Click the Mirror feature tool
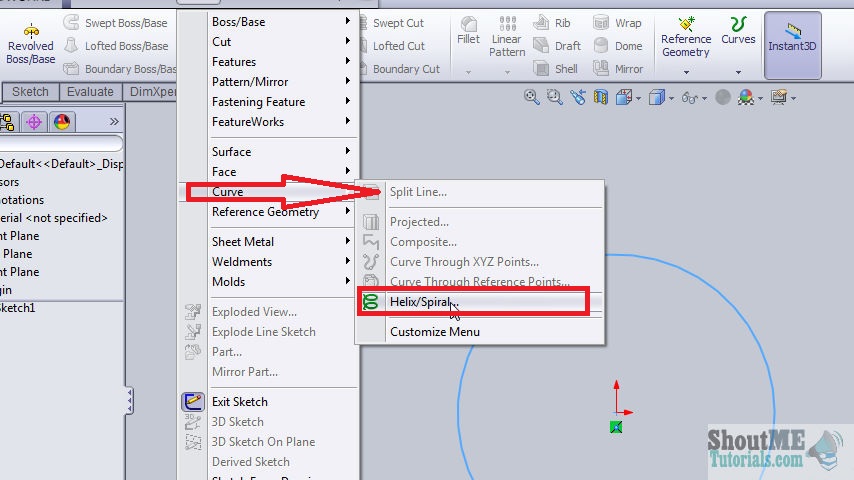Viewport: 854px width, 480px height. point(618,69)
